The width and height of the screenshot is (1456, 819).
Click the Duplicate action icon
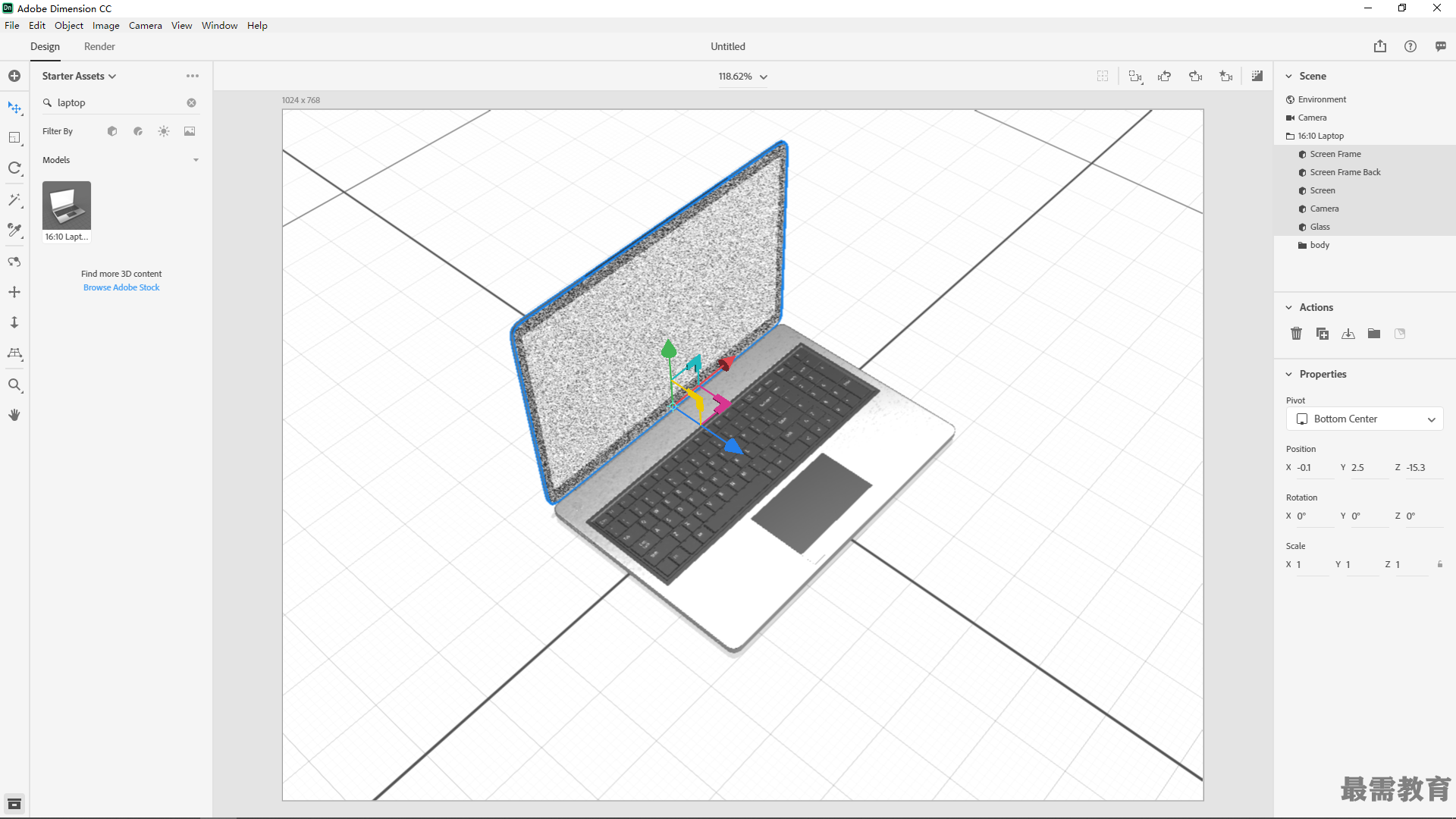click(1323, 334)
